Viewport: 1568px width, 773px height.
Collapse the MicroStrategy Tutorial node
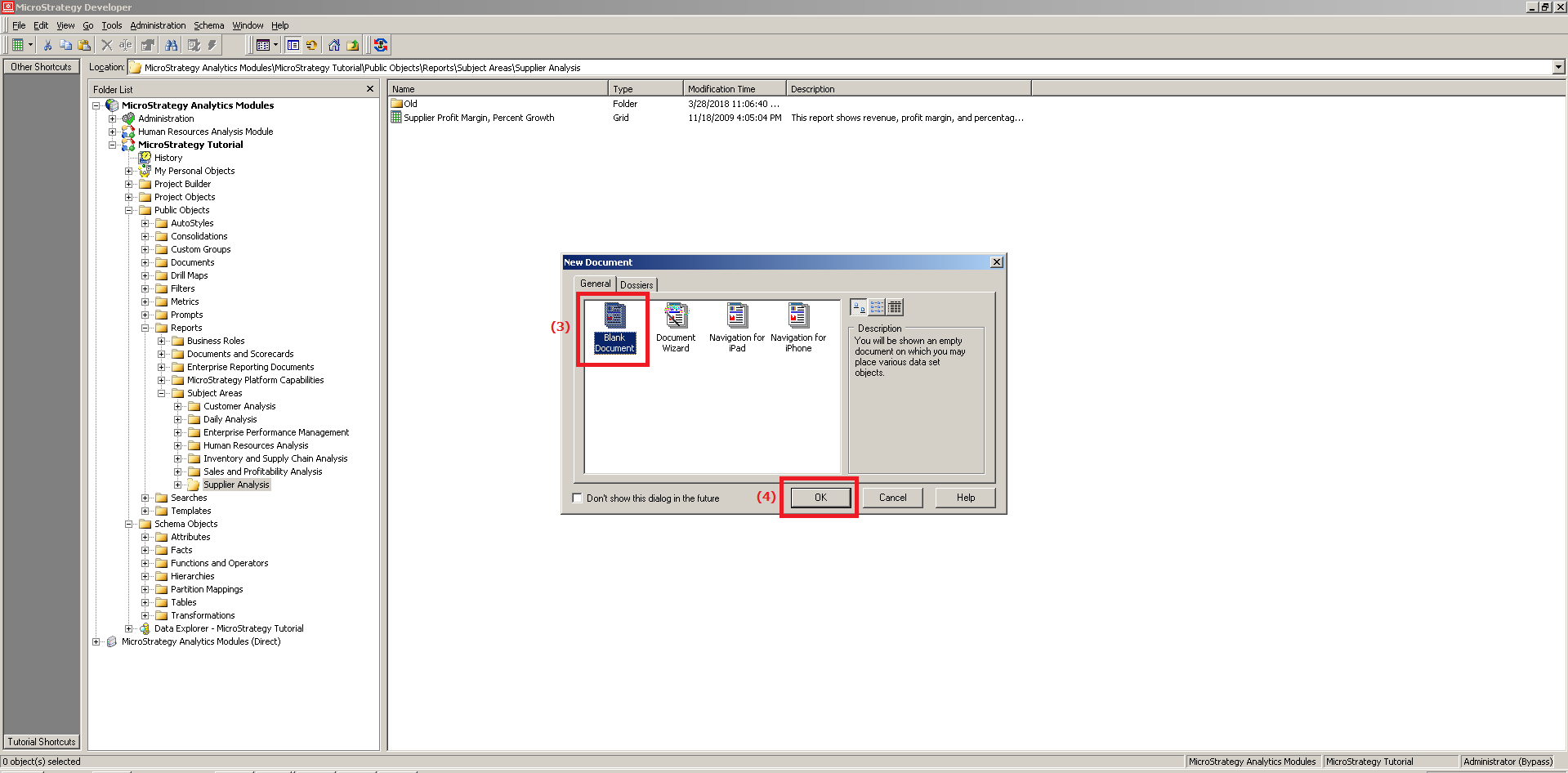pos(113,145)
